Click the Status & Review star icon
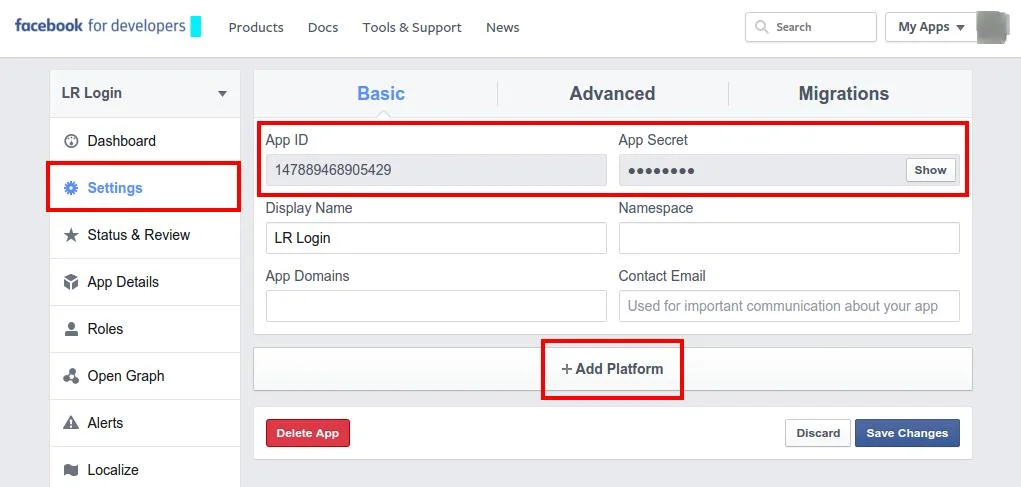The width and height of the screenshot is (1021, 487). pyautogui.click(x=71, y=235)
